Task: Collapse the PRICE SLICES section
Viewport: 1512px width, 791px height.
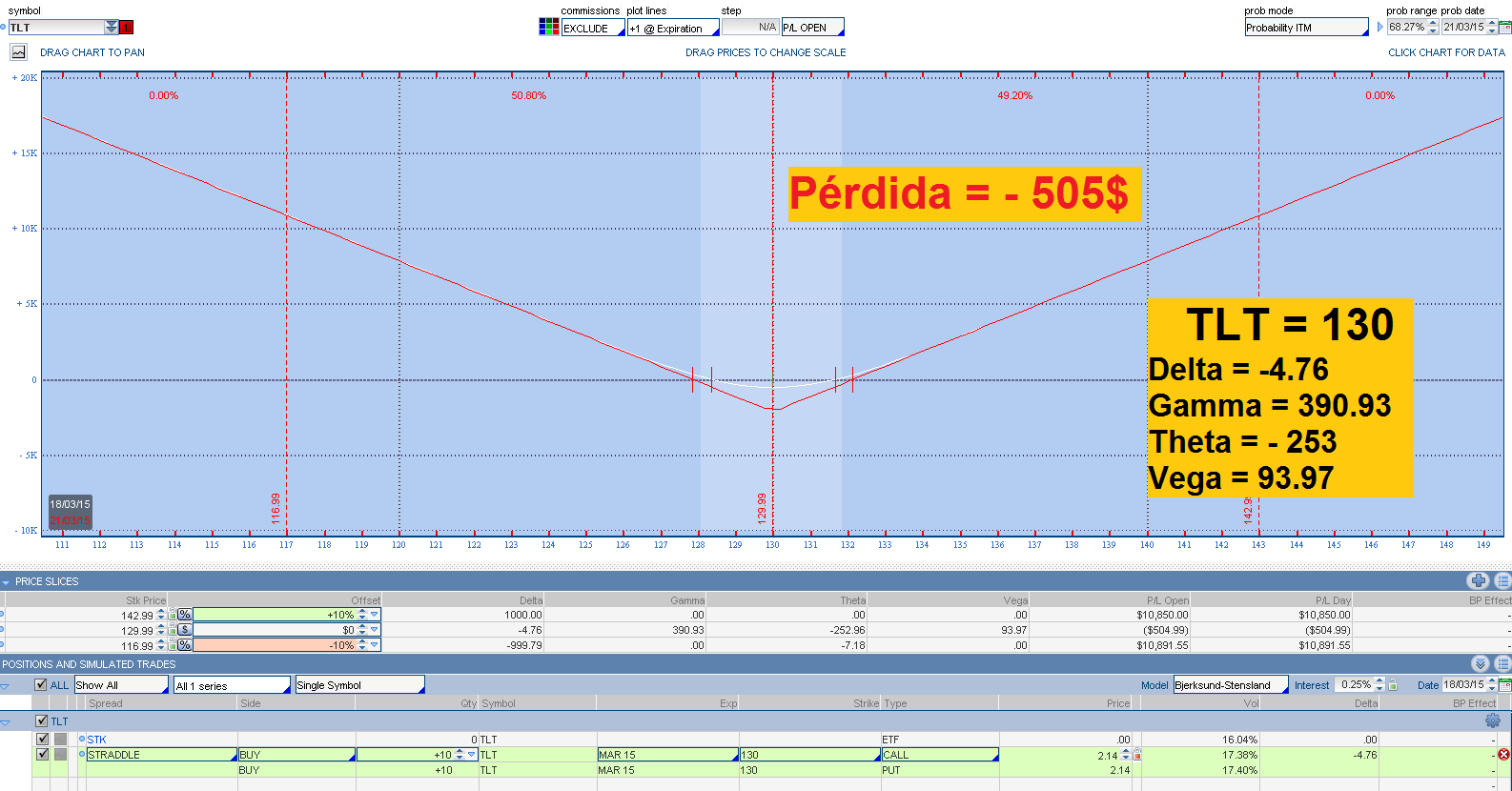Action: tap(6, 581)
